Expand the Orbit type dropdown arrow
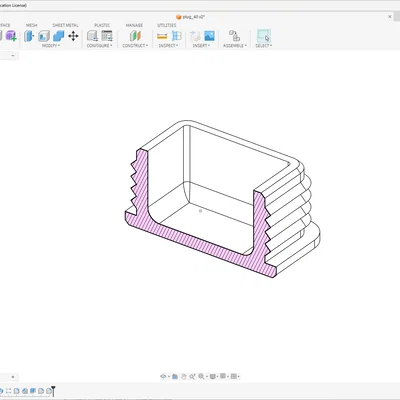 [x=169, y=377]
